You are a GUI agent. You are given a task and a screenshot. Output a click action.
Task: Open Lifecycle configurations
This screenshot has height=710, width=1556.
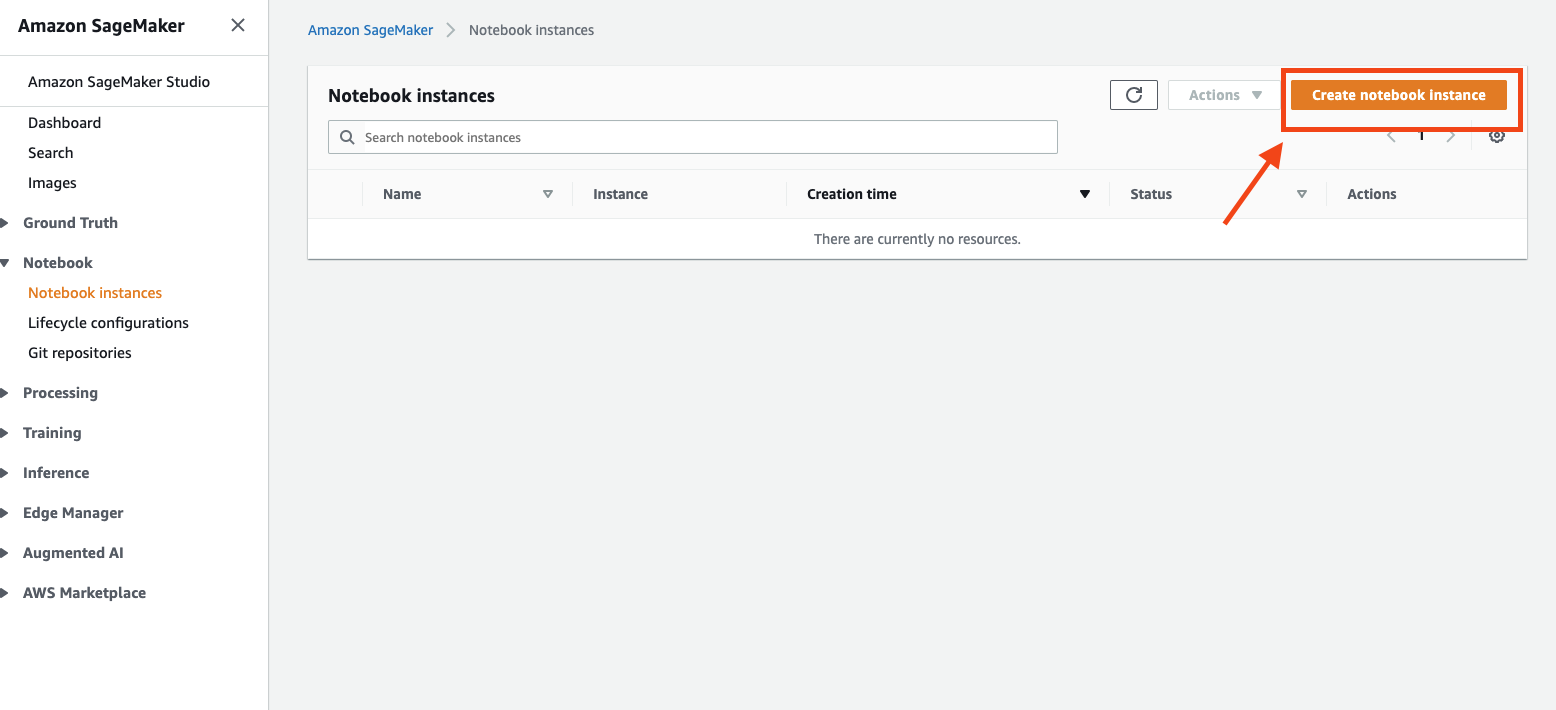(108, 323)
